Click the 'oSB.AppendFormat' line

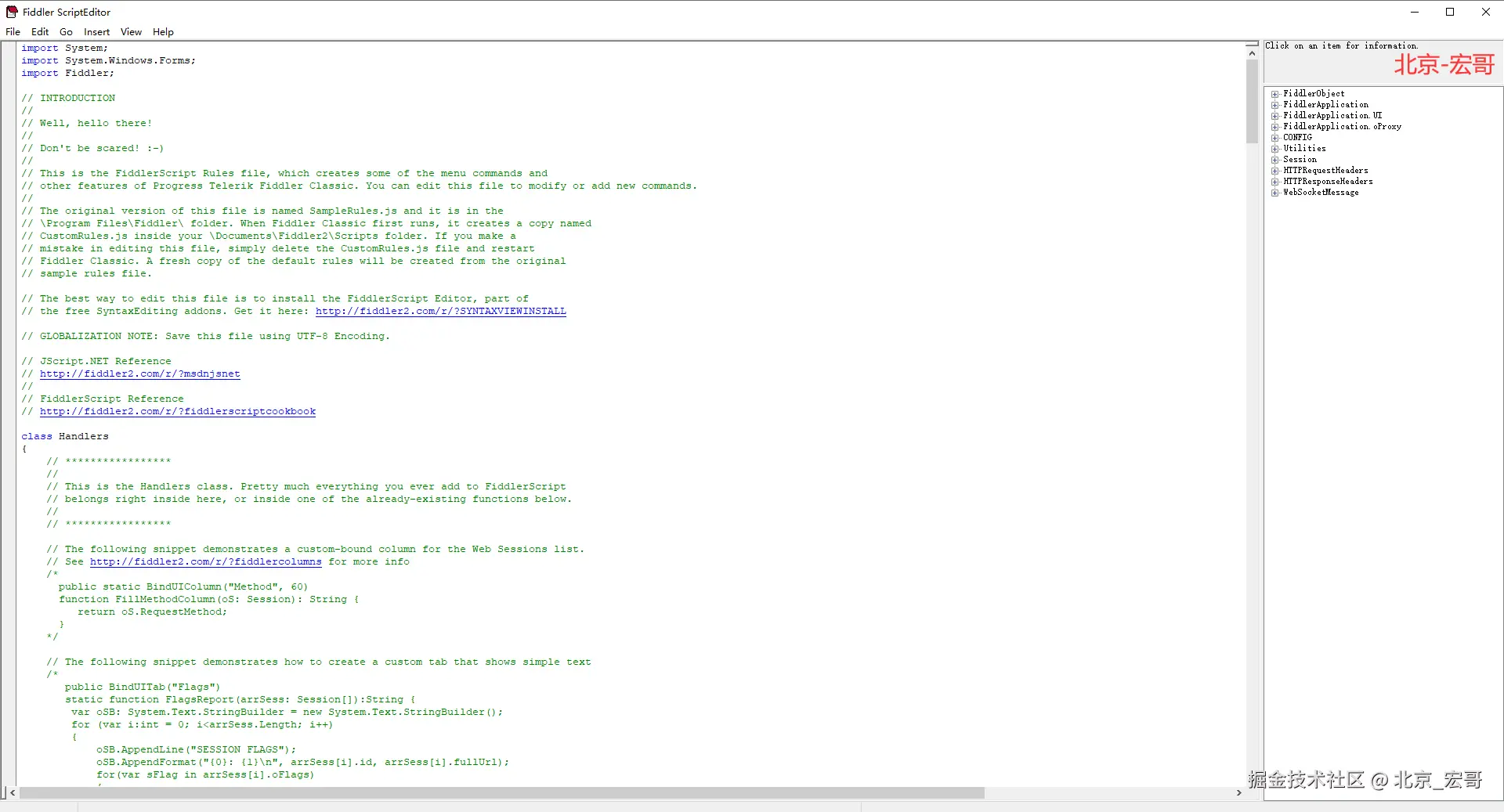303,763
